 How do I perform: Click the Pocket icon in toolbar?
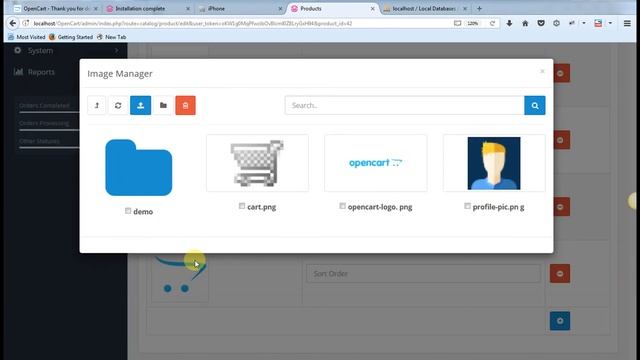pyautogui.click(x=541, y=23)
